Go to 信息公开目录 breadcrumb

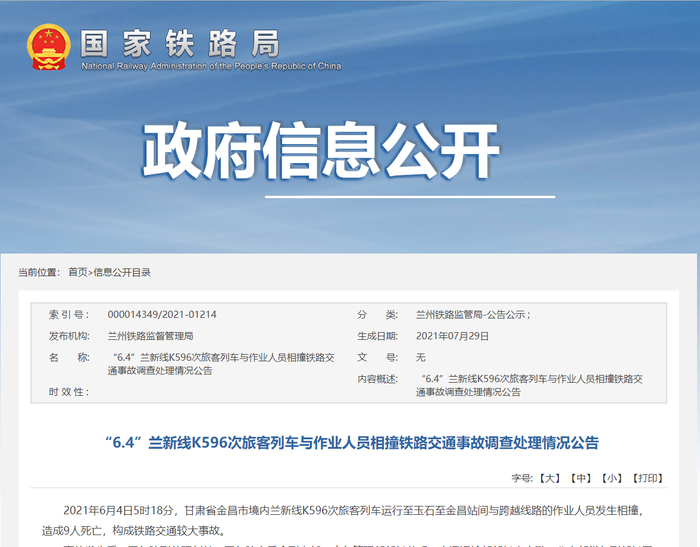122,272
